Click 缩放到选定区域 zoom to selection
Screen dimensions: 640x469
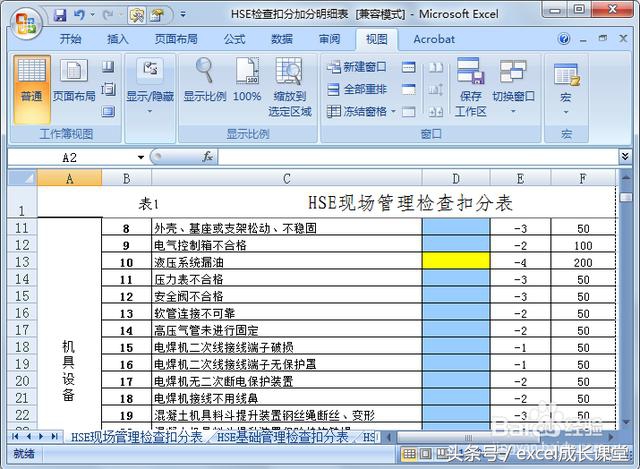pos(290,85)
